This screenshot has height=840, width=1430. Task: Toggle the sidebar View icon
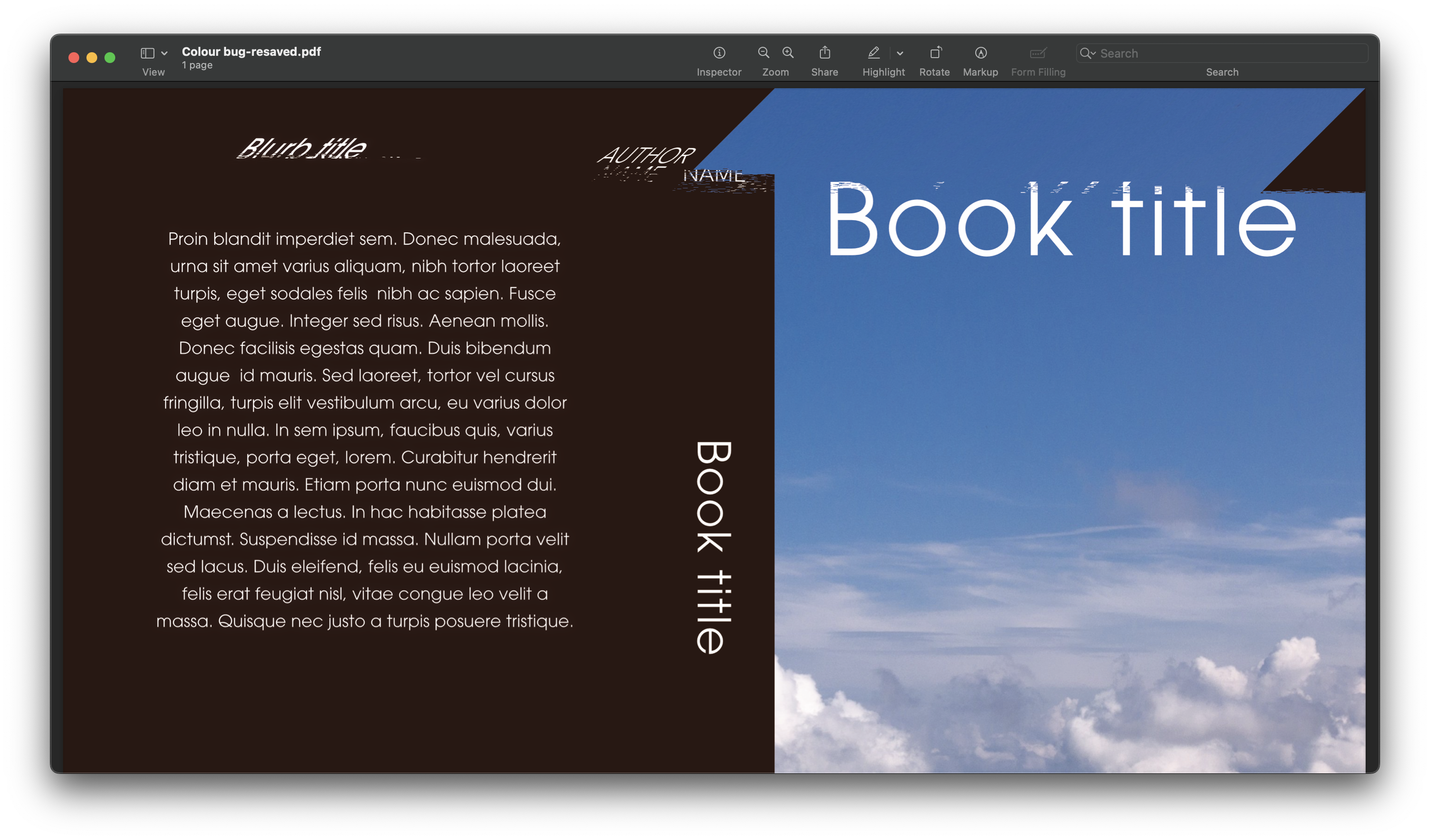coord(148,53)
